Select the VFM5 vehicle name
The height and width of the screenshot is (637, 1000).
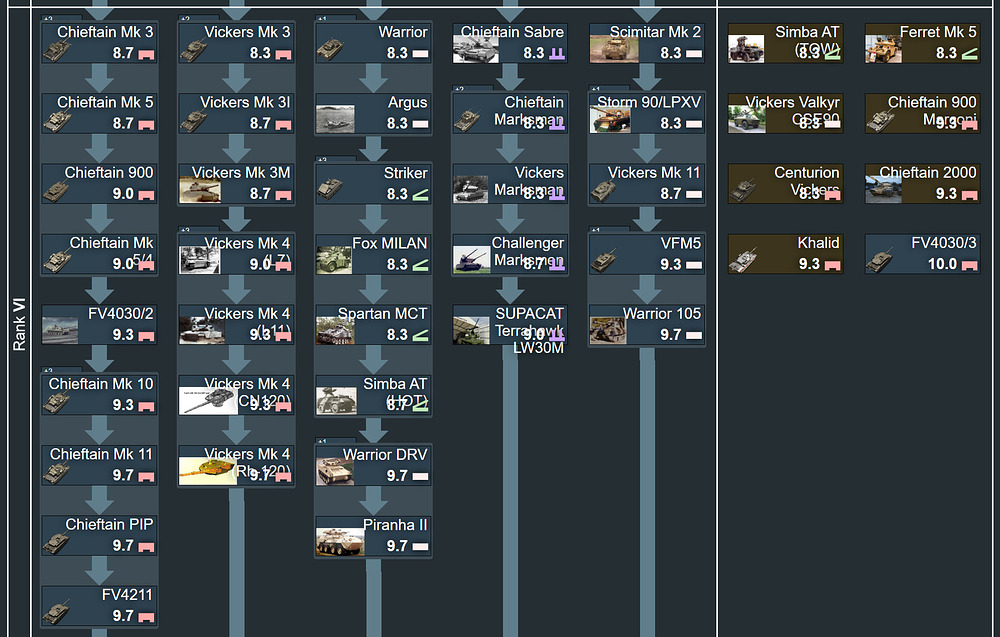pyautogui.click(x=681, y=243)
